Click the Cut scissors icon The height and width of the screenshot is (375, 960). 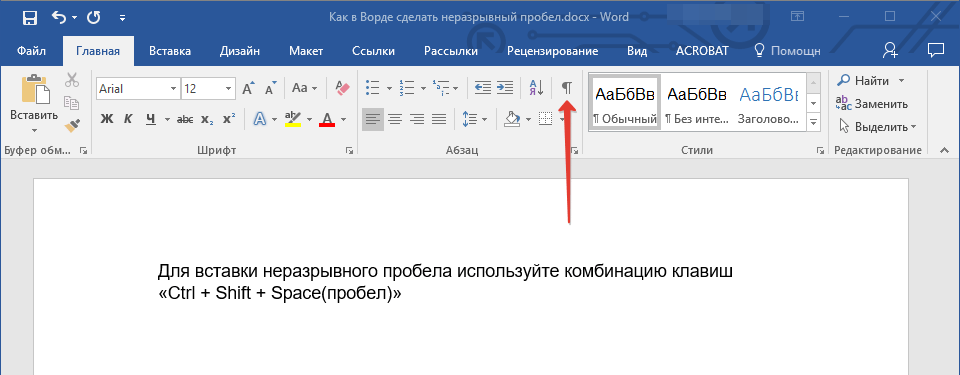coord(72,80)
